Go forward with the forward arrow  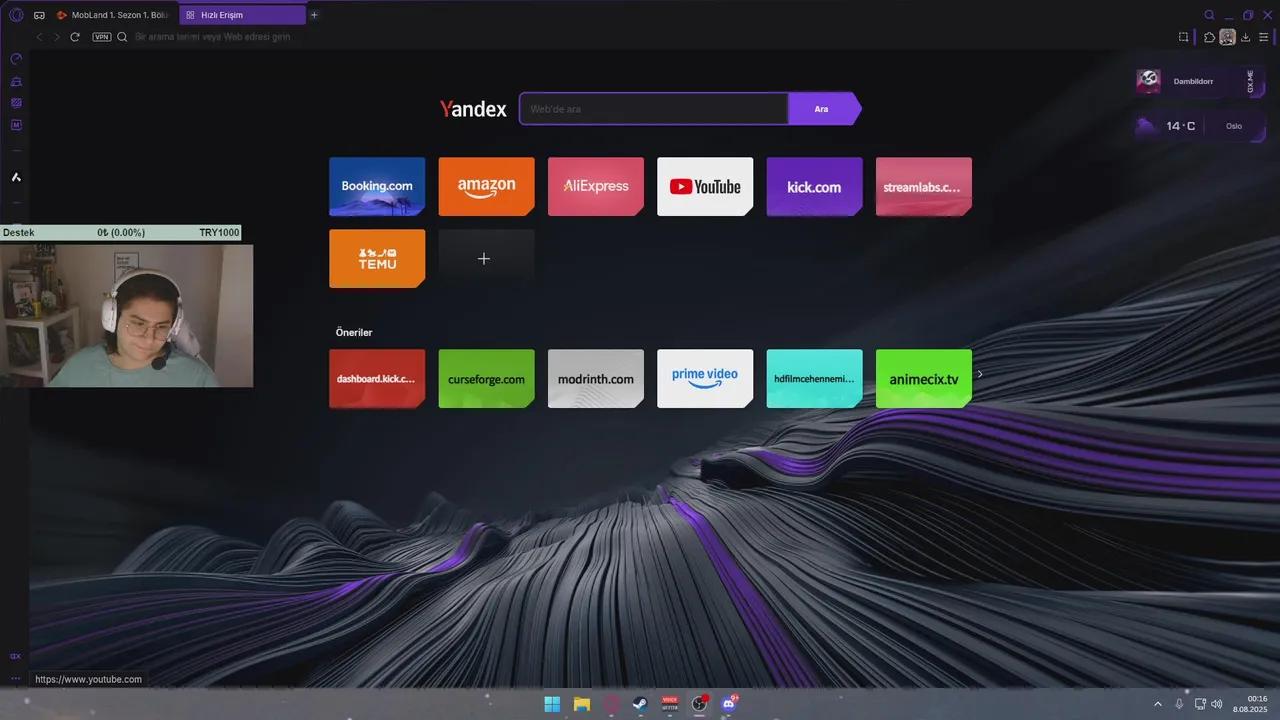(56, 37)
